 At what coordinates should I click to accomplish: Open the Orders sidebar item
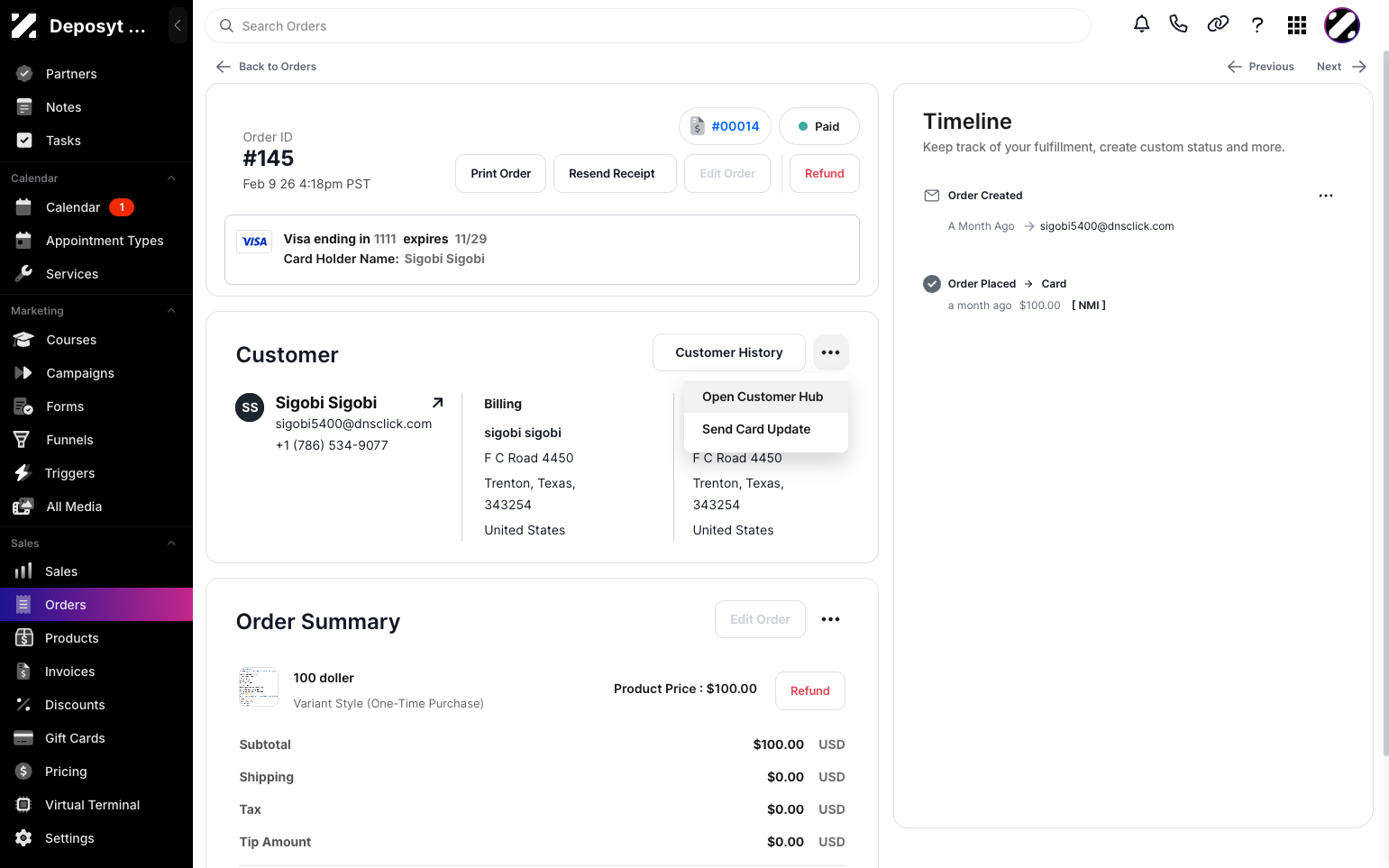[x=96, y=605]
